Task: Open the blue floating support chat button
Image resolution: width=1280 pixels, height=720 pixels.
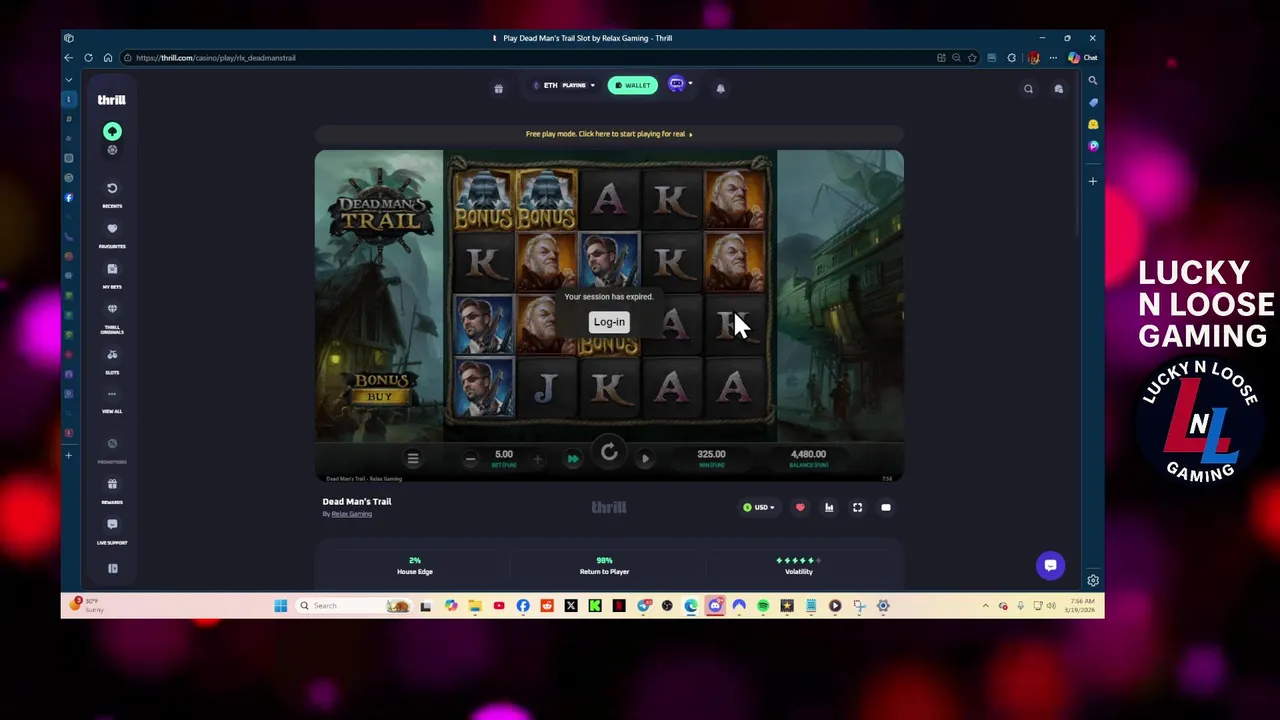Action: coord(1050,566)
